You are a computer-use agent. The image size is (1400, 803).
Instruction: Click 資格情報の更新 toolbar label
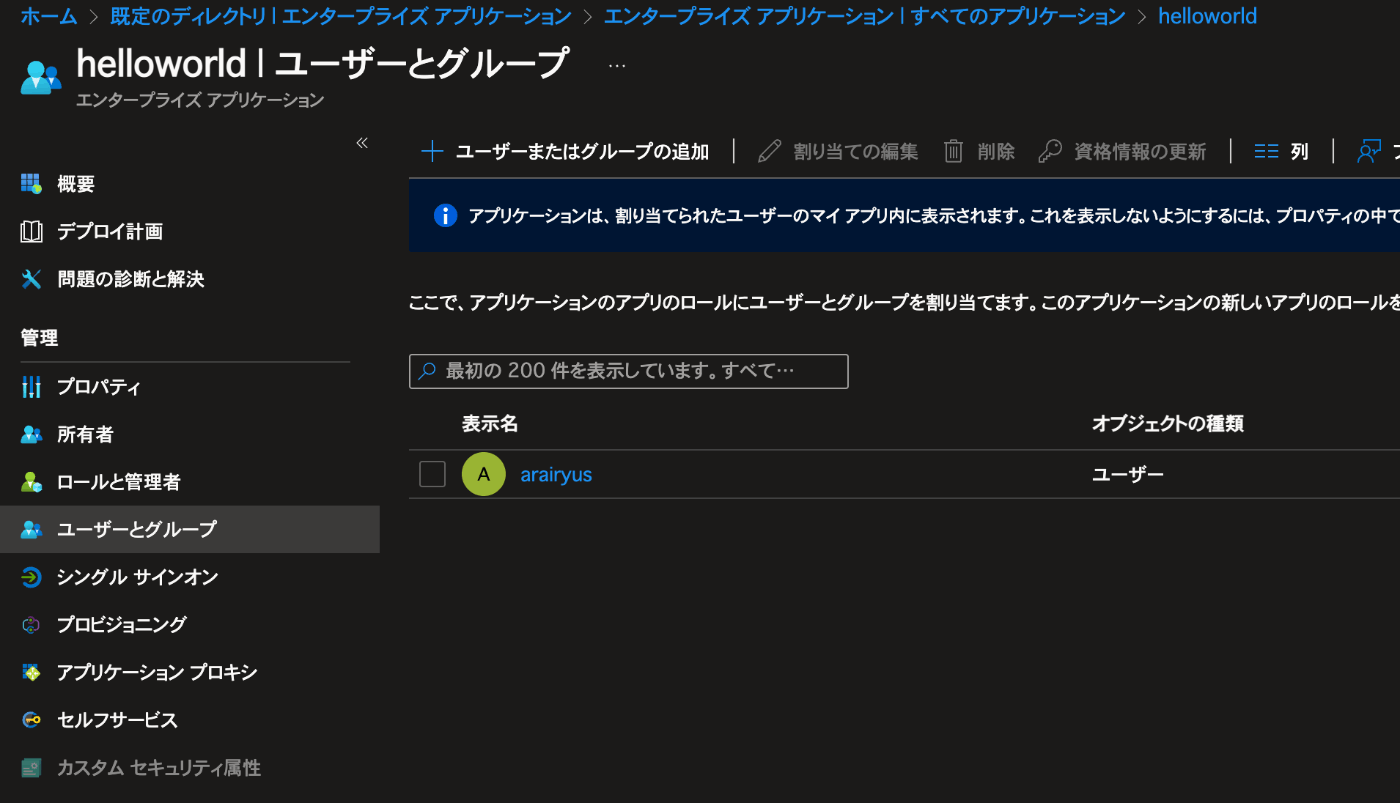[1140, 152]
